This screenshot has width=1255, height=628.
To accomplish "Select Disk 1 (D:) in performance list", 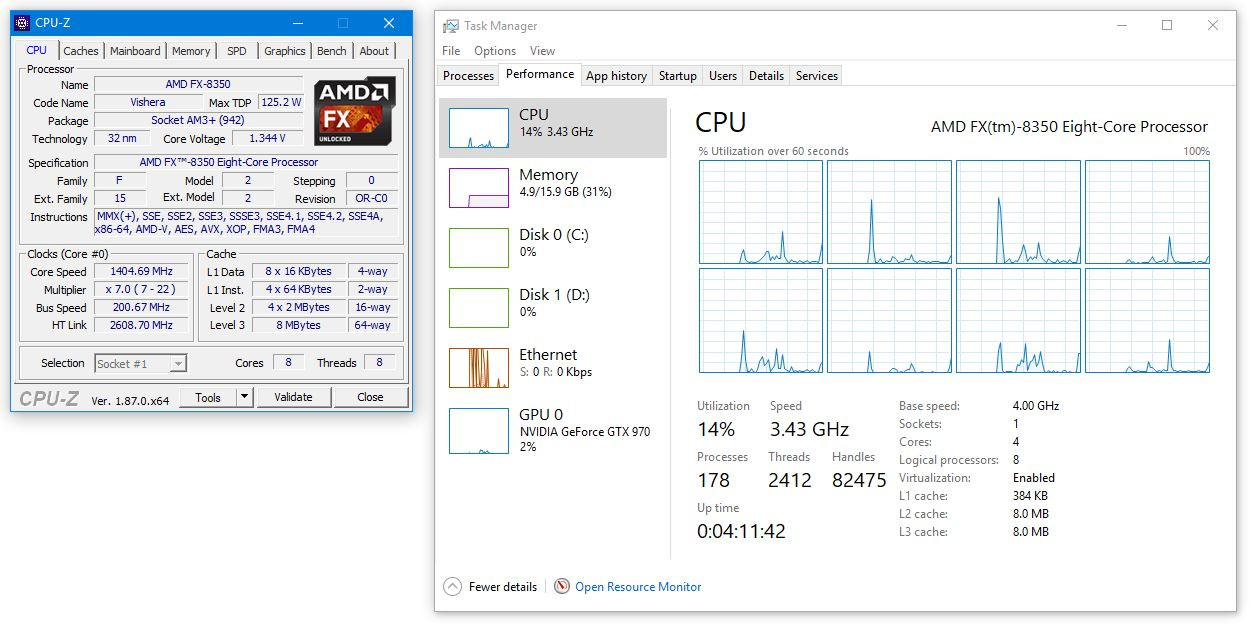I will pos(553,308).
